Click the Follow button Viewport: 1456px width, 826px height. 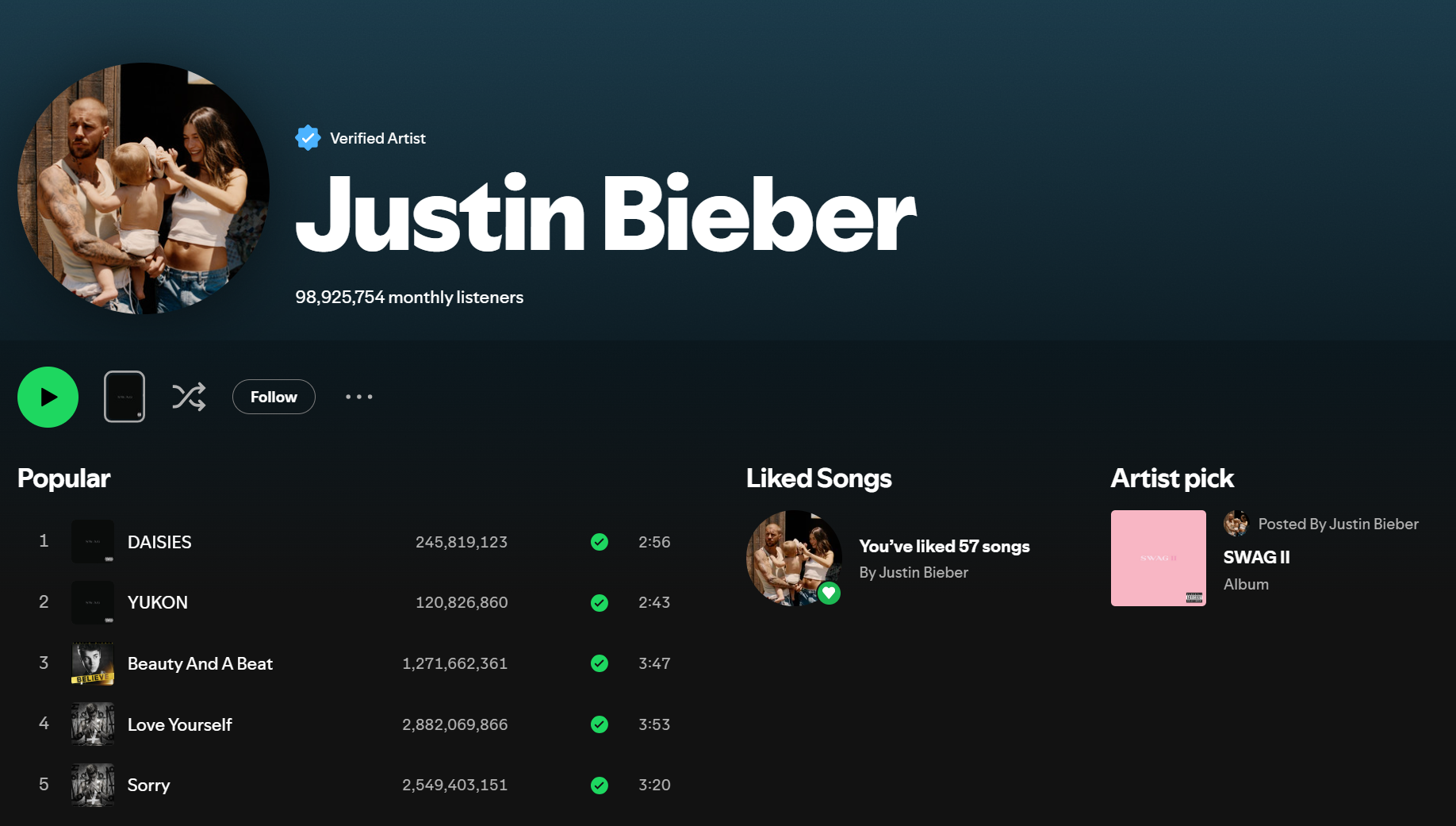coord(274,397)
